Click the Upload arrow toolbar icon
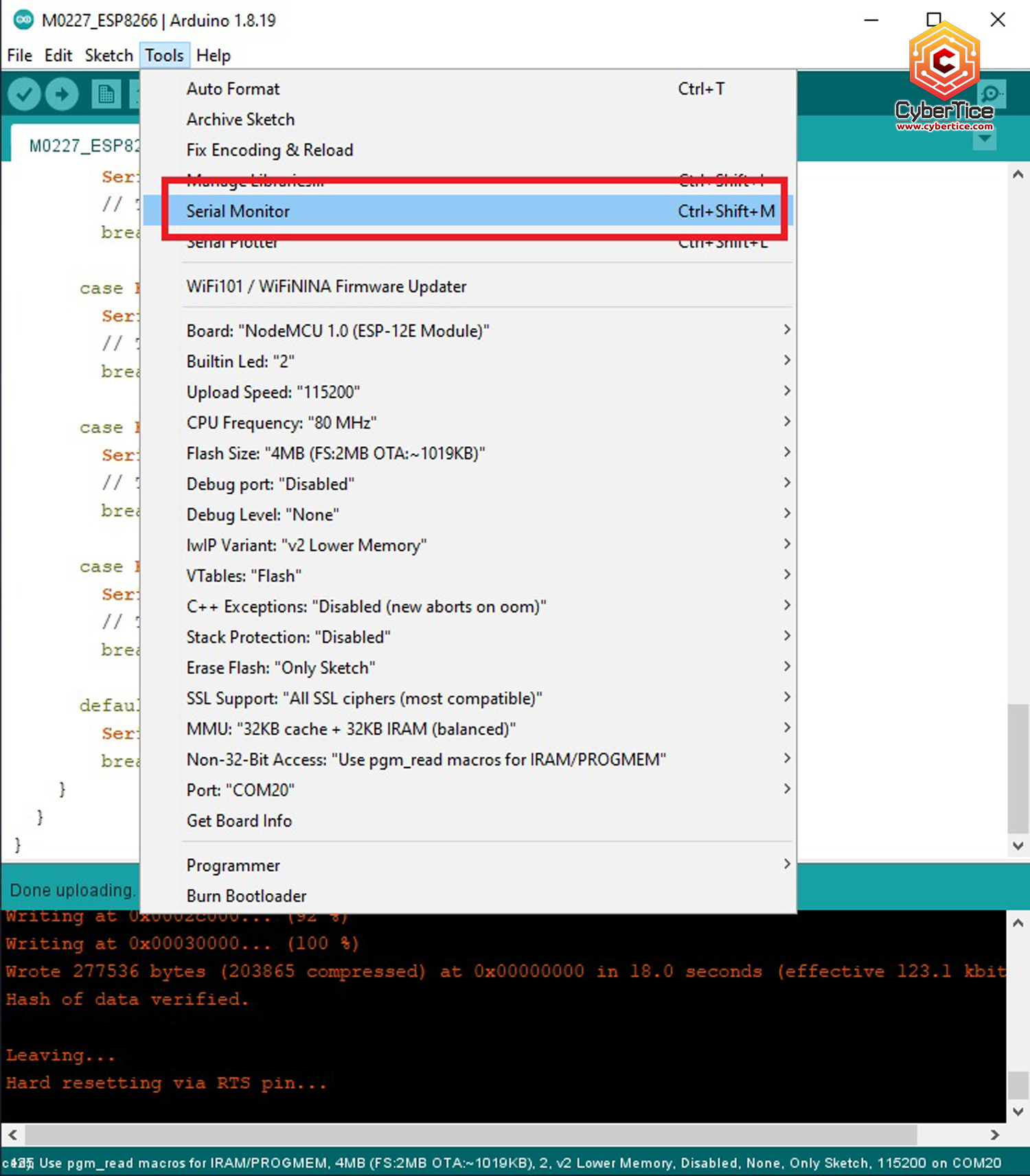 [62, 94]
